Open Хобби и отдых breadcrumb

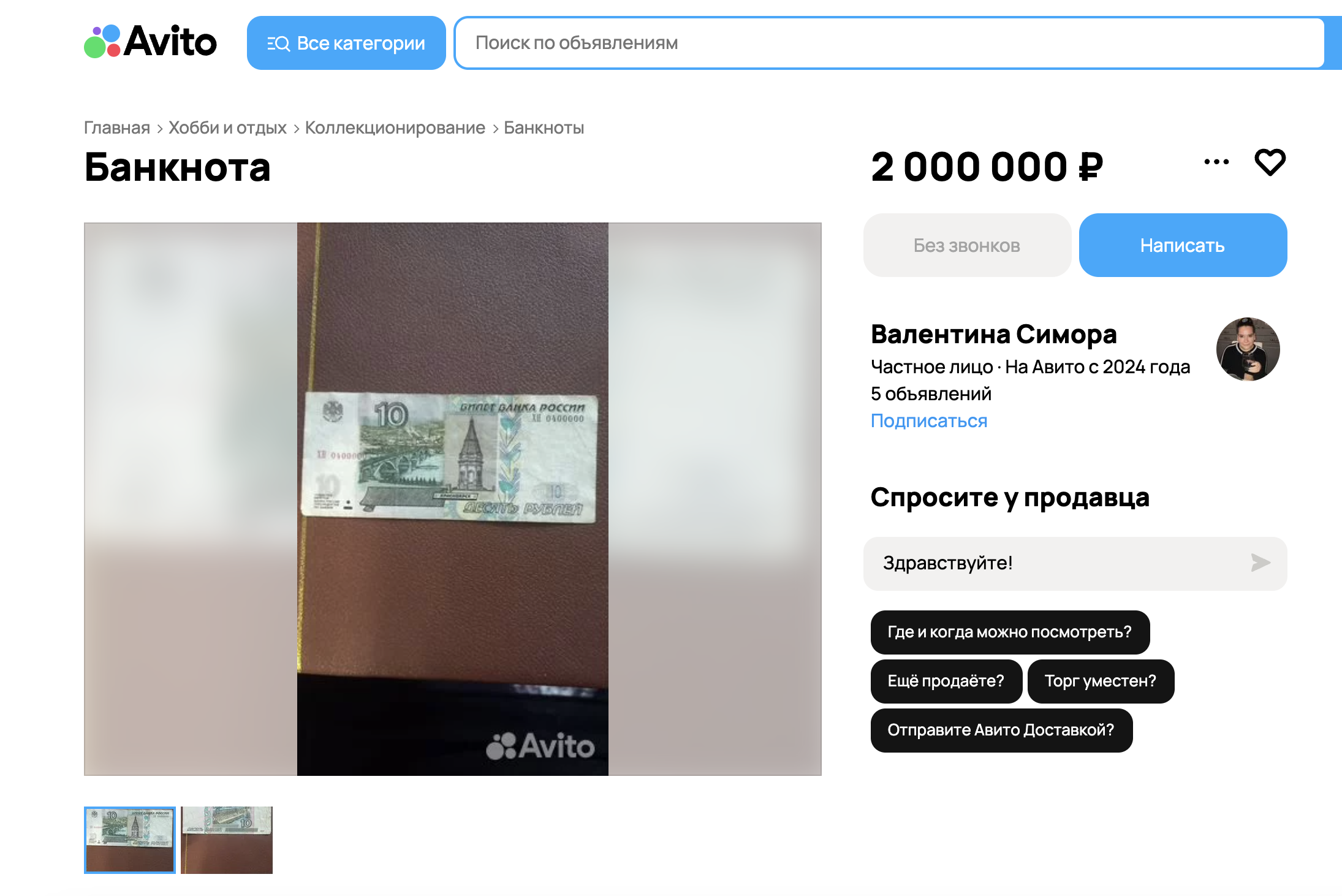[227, 127]
